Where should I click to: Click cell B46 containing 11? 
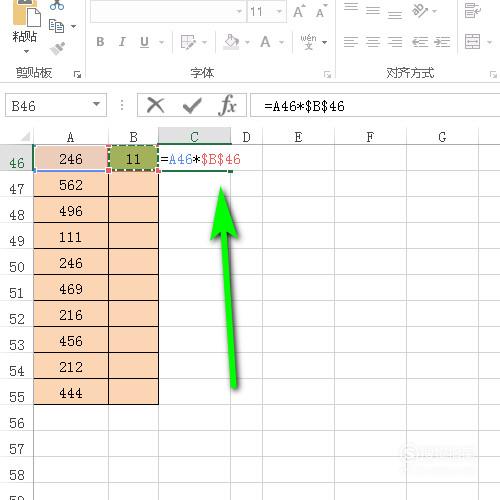(133, 158)
